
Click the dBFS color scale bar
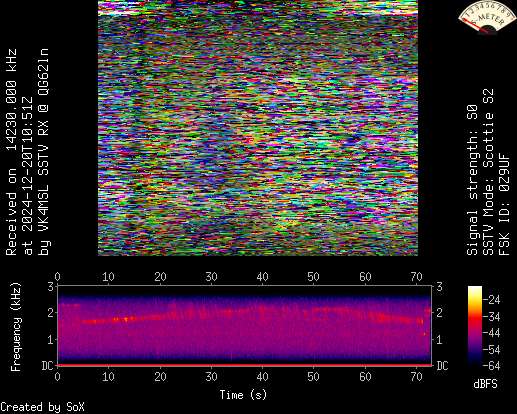click(x=475, y=326)
